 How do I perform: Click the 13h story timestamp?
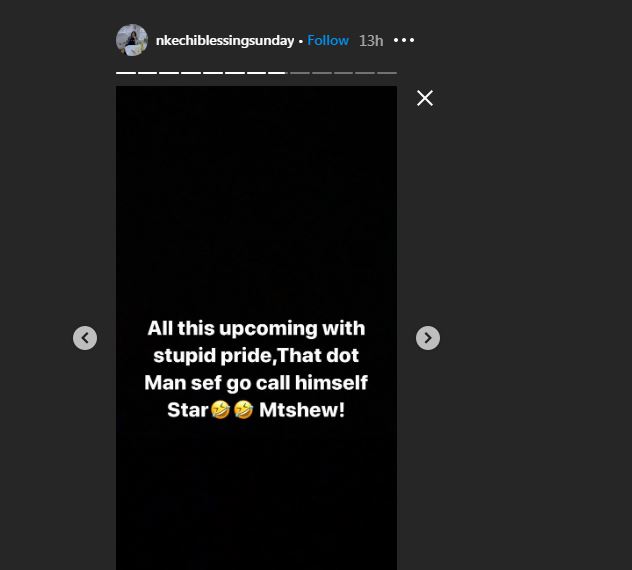(x=371, y=41)
